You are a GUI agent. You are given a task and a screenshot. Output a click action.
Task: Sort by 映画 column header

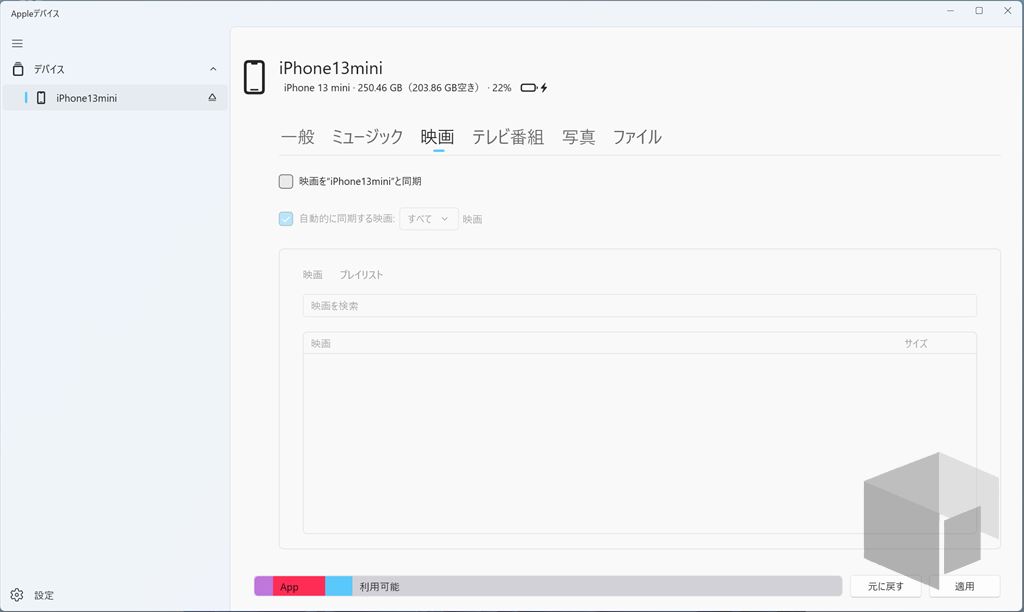321,344
